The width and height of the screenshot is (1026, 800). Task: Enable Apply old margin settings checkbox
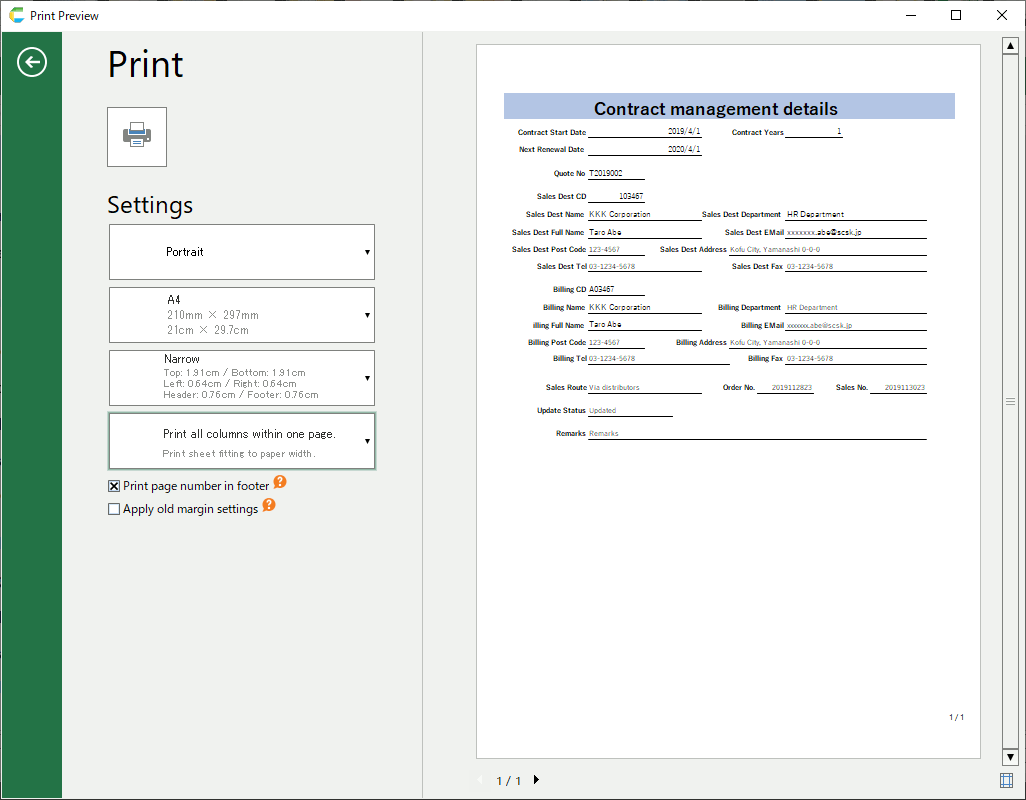pos(114,509)
